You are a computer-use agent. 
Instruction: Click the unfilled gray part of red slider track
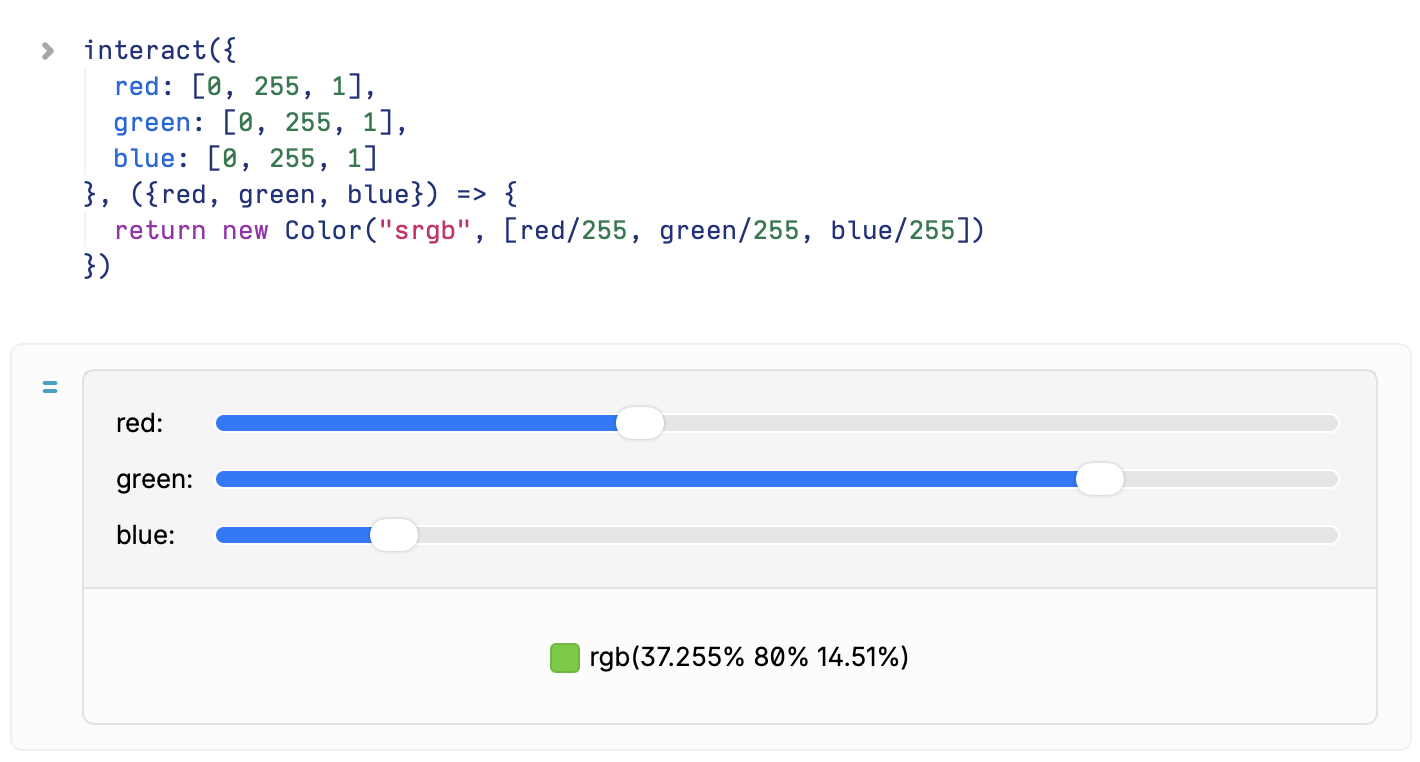[x=1000, y=423]
